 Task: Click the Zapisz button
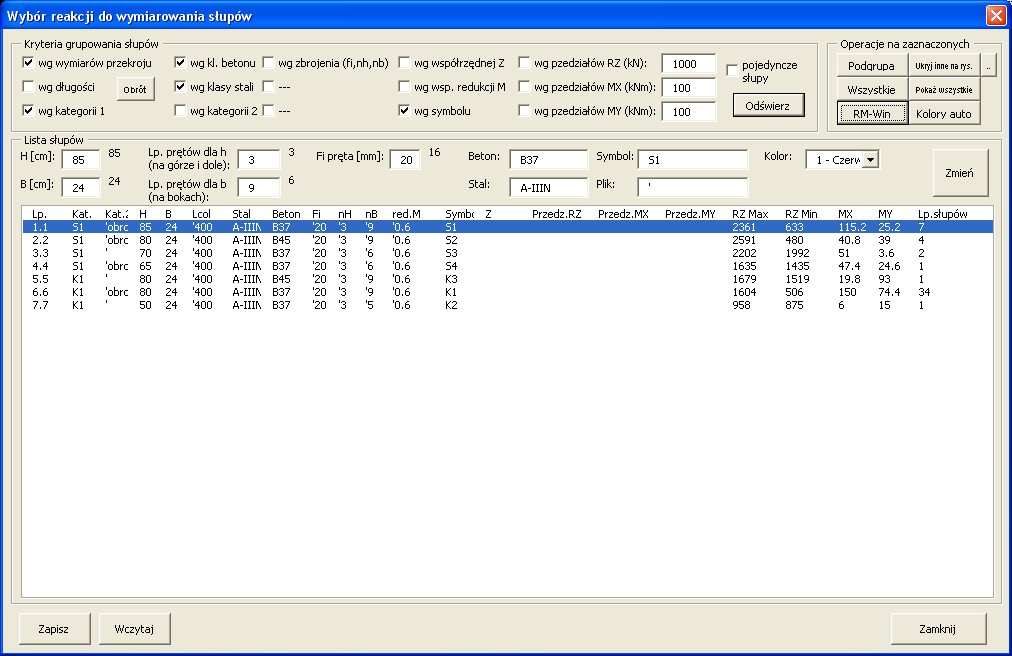pos(54,629)
